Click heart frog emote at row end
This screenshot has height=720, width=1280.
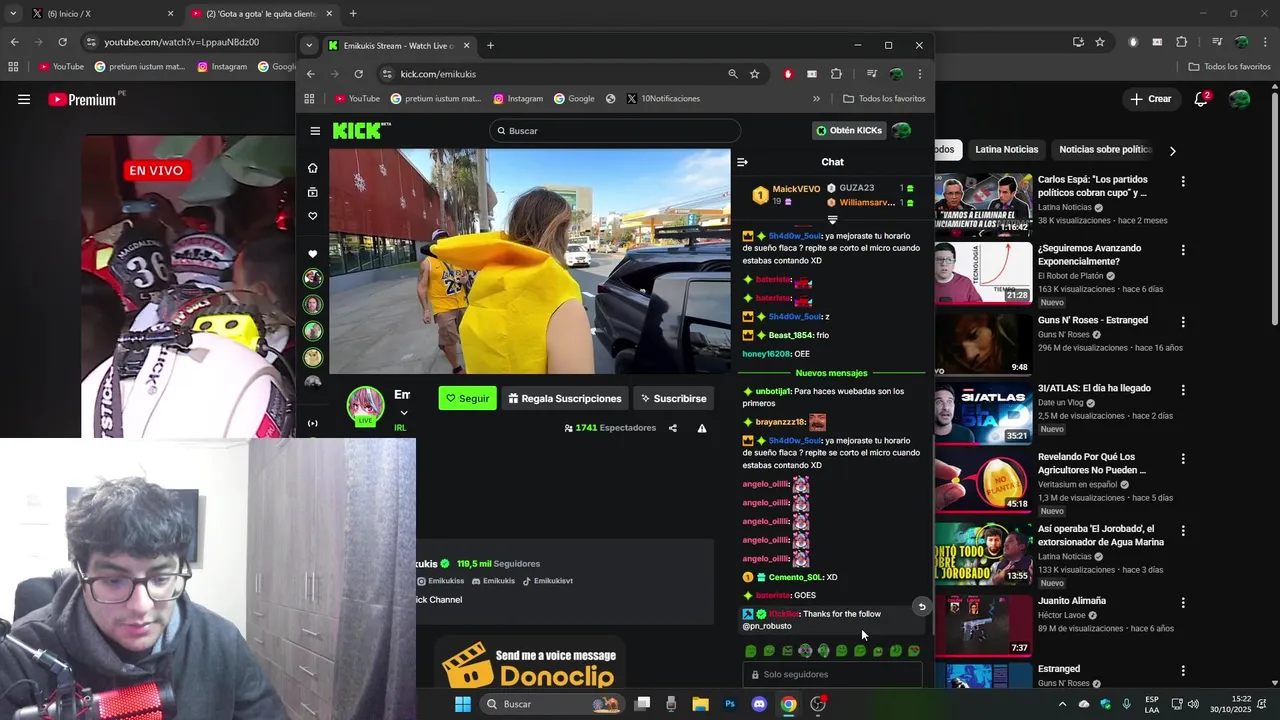pos(914,651)
